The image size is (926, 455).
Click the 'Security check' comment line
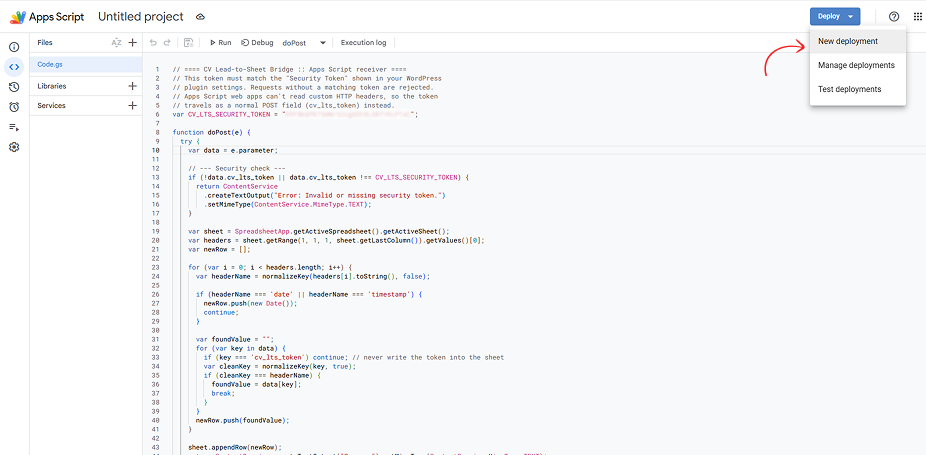click(236, 168)
